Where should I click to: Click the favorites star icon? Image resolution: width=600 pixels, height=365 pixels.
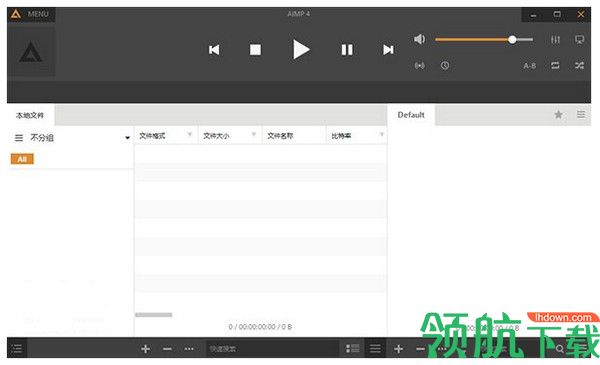coord(558,114)
